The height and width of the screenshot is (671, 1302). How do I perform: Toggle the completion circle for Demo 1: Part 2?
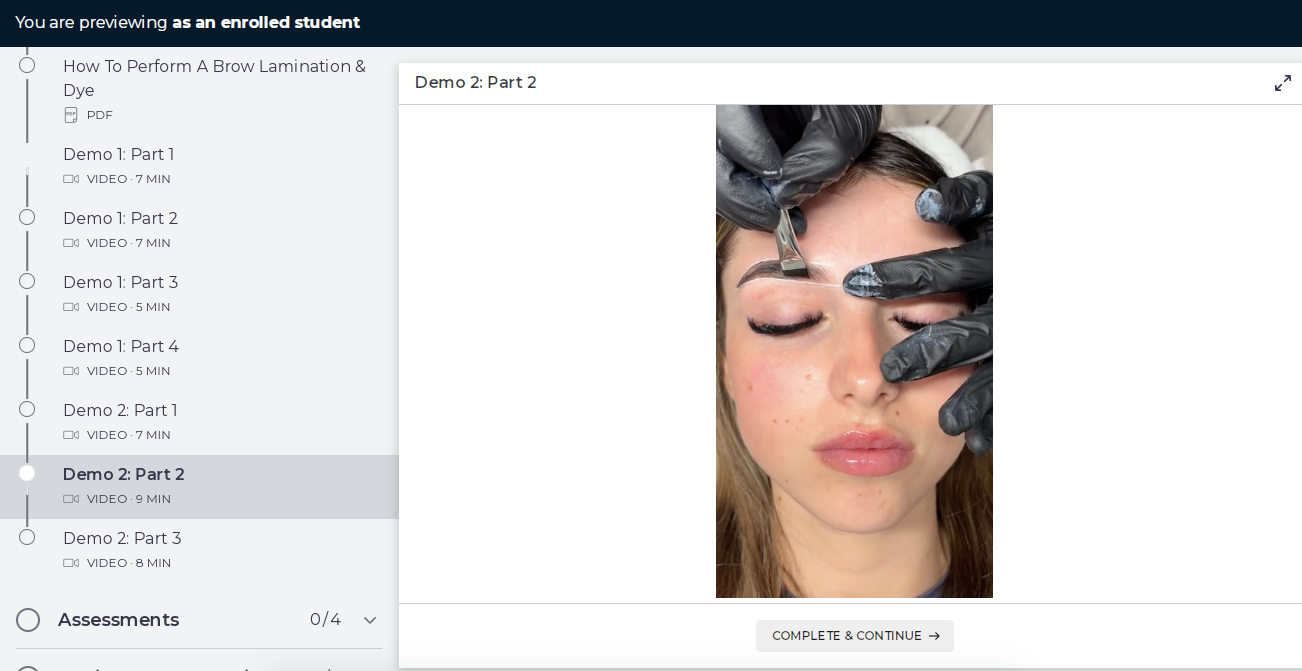[x=27, y=217]
